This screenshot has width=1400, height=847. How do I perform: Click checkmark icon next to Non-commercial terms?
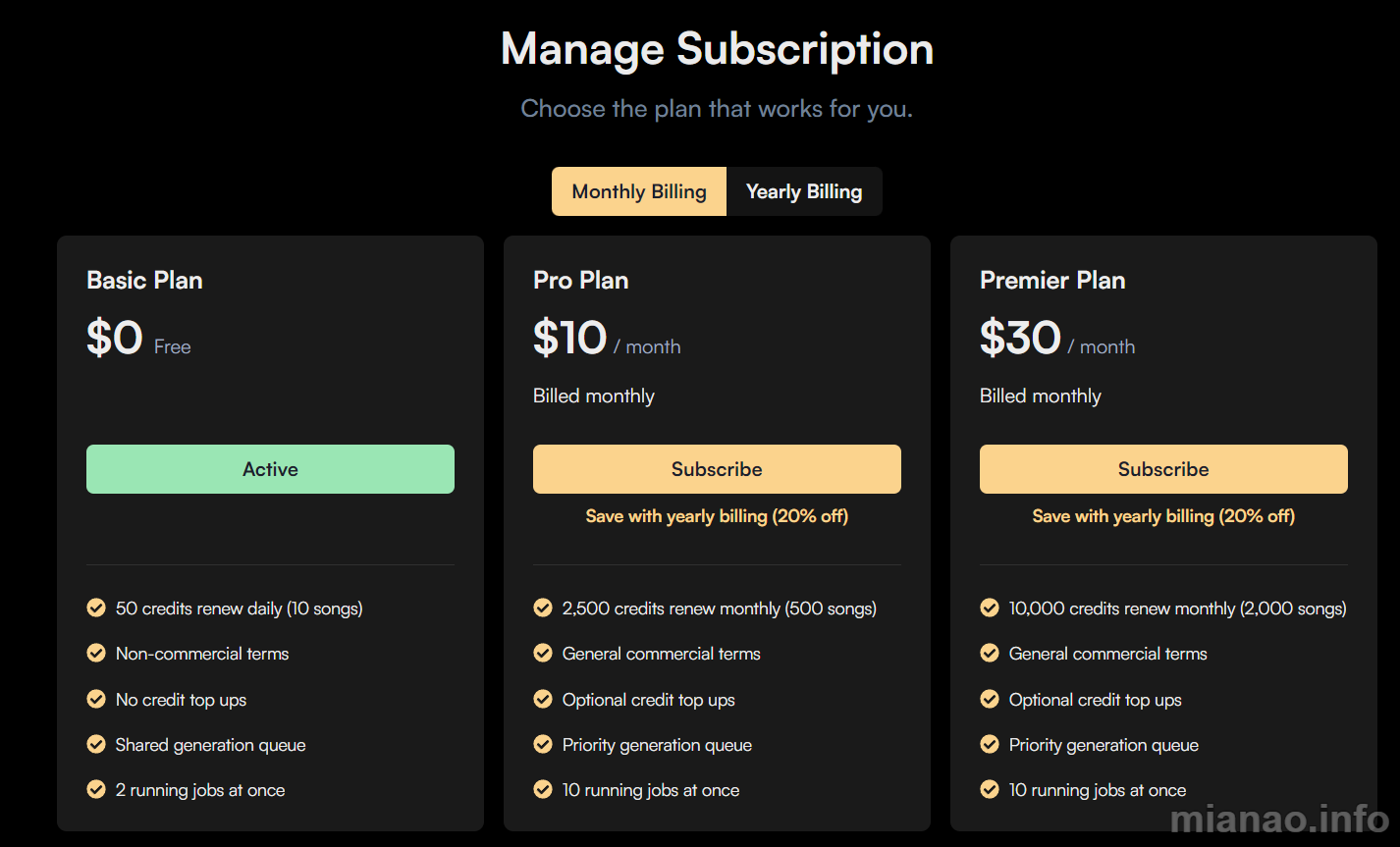coord(96,654)
